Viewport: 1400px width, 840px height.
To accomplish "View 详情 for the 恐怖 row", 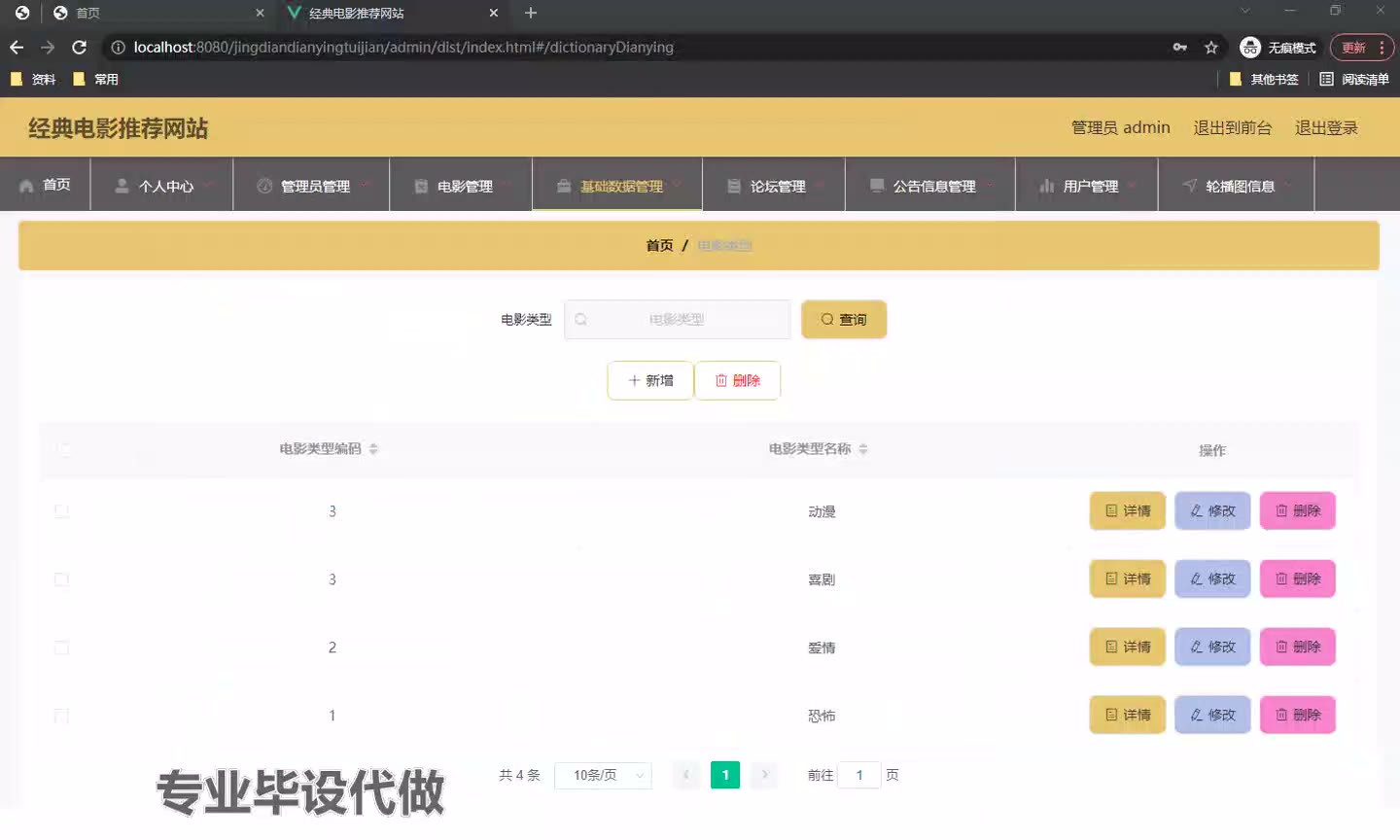I will (x=1128, y=715).
